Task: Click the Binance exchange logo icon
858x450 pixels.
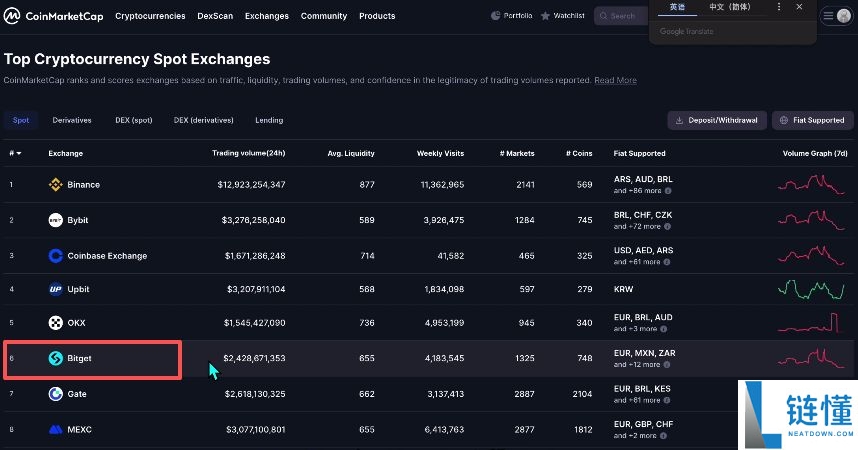Action: point(55,184)
